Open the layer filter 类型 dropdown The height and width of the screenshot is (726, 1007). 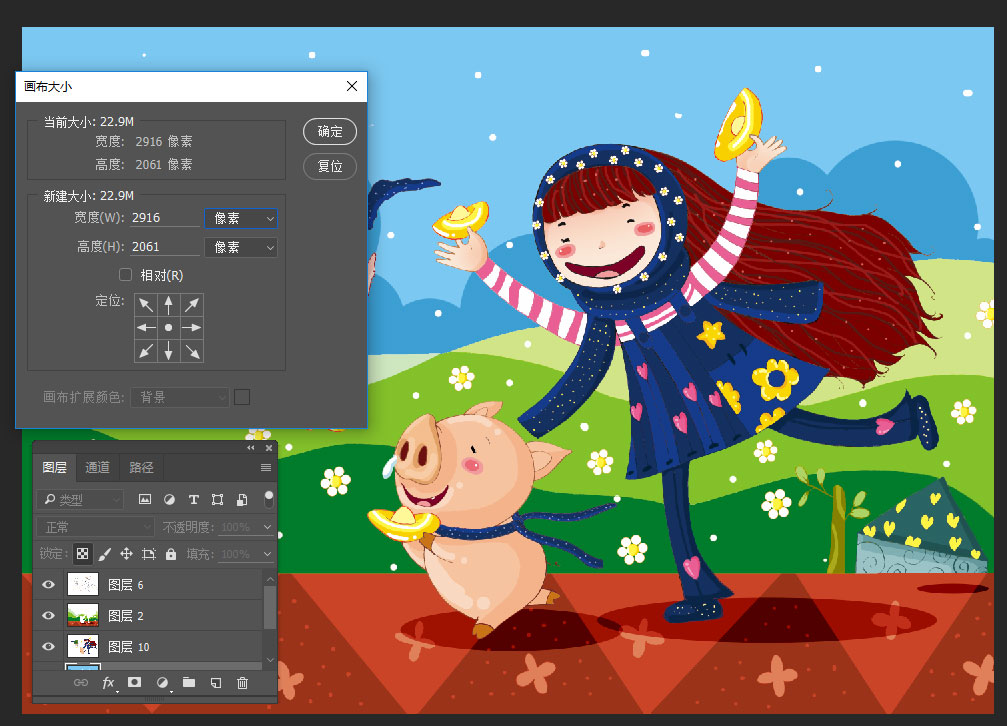pyautogui.click(x=80, y=499)
